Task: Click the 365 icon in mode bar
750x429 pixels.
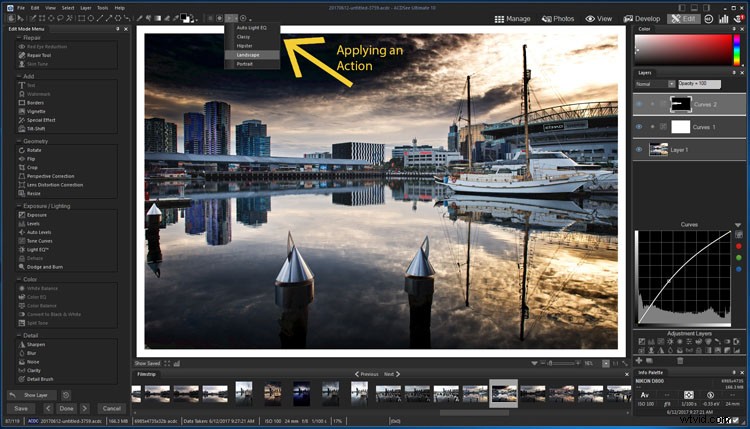Action: click(708, 19)
